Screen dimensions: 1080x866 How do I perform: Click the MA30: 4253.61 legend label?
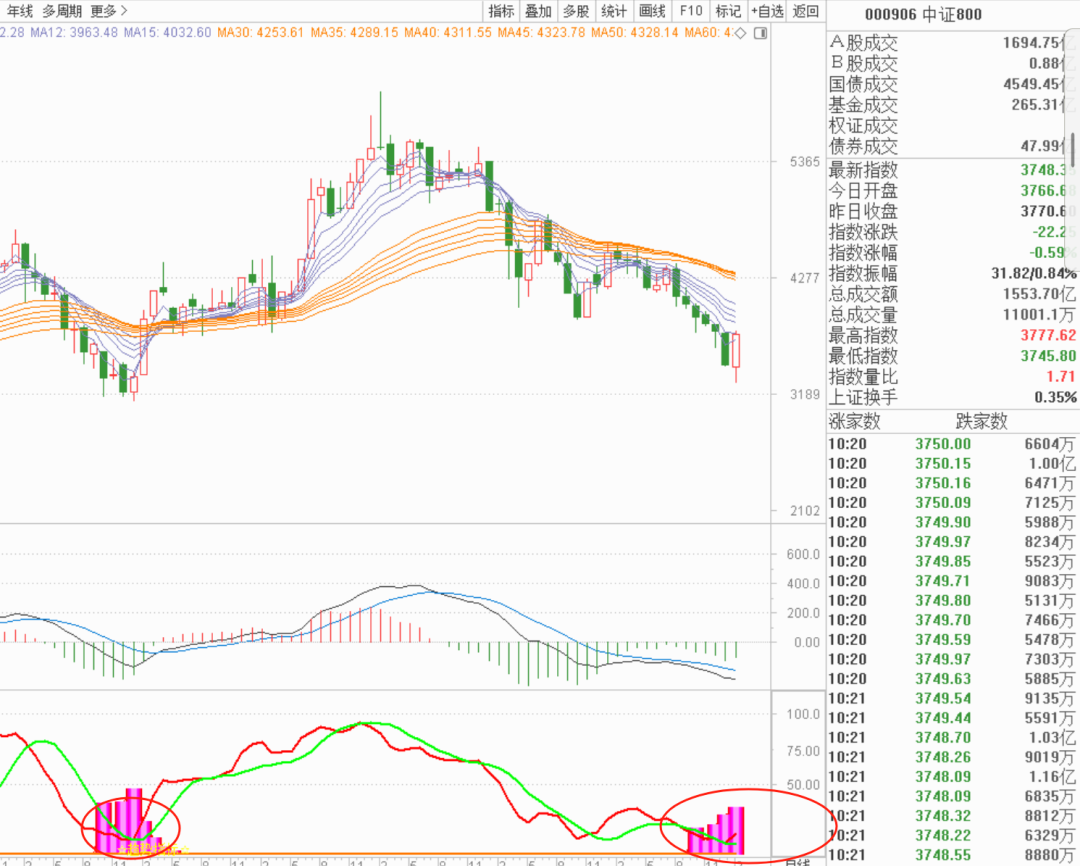[x=260, y=32]
